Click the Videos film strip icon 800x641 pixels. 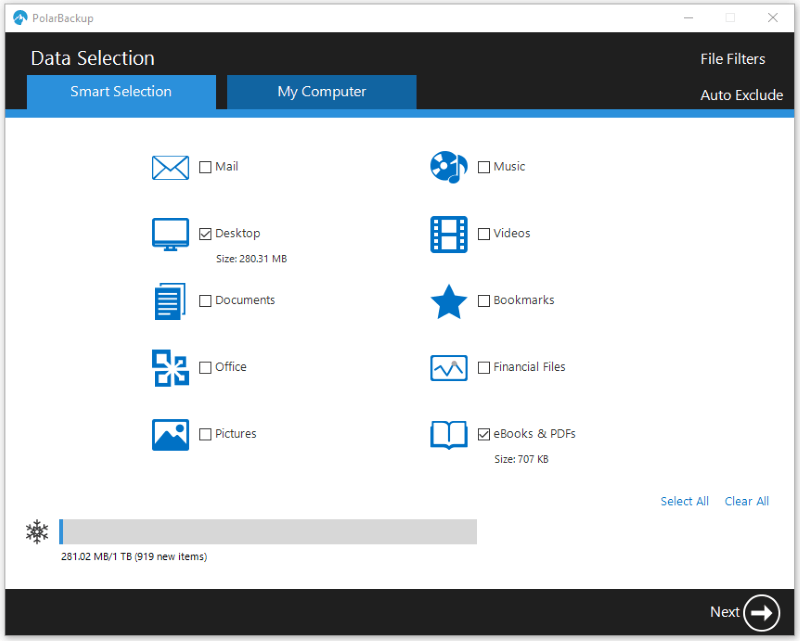(448, 234)
